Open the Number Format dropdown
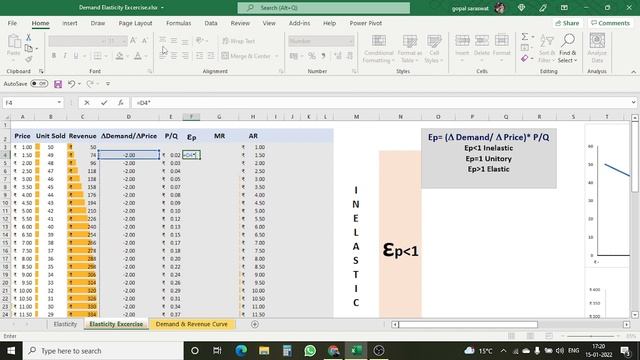The width and height of the screenshot is (640, 360). (x=351, y=41)
